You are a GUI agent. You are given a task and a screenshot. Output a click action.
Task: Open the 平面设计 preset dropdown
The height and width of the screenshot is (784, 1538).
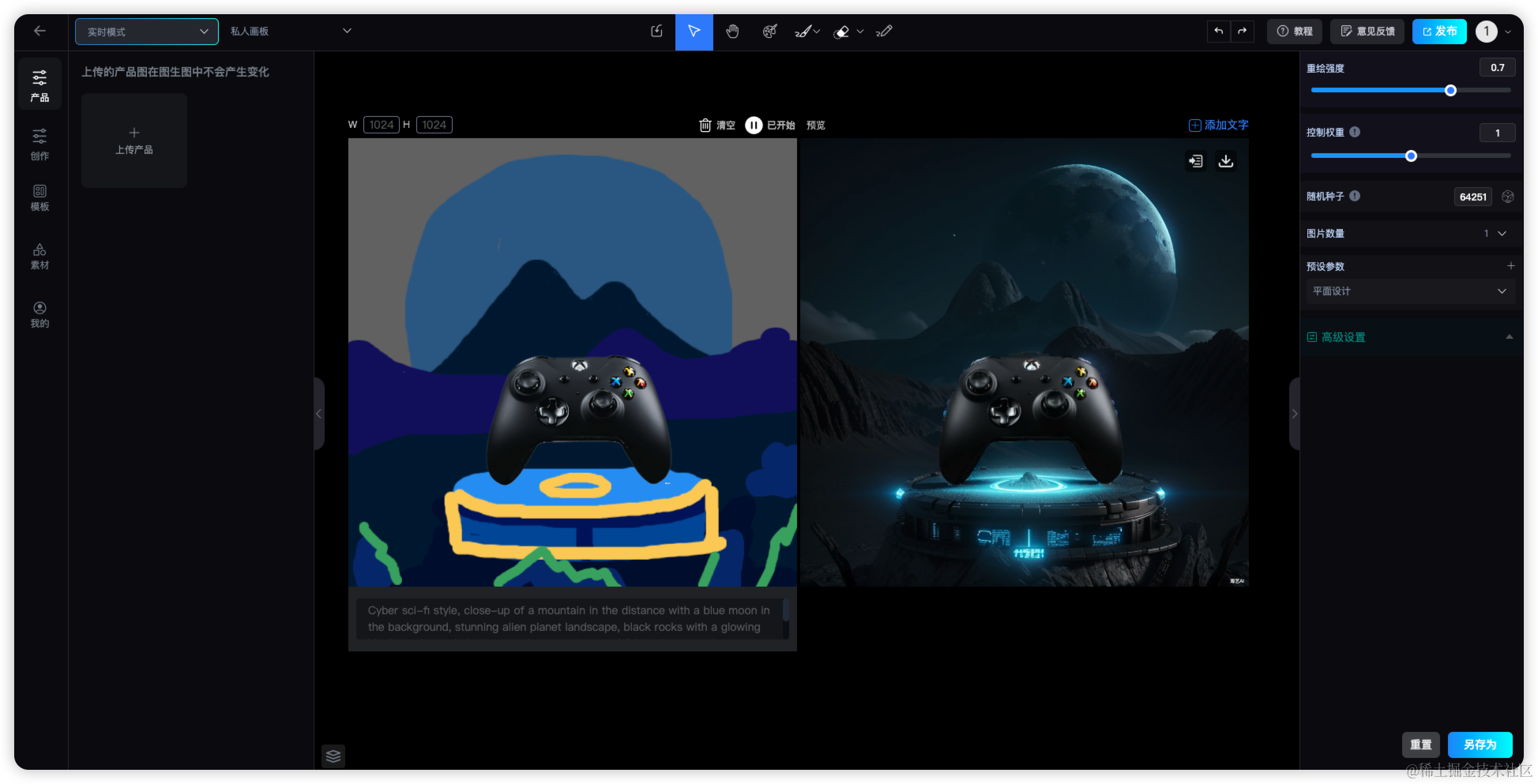(1410, 291)
